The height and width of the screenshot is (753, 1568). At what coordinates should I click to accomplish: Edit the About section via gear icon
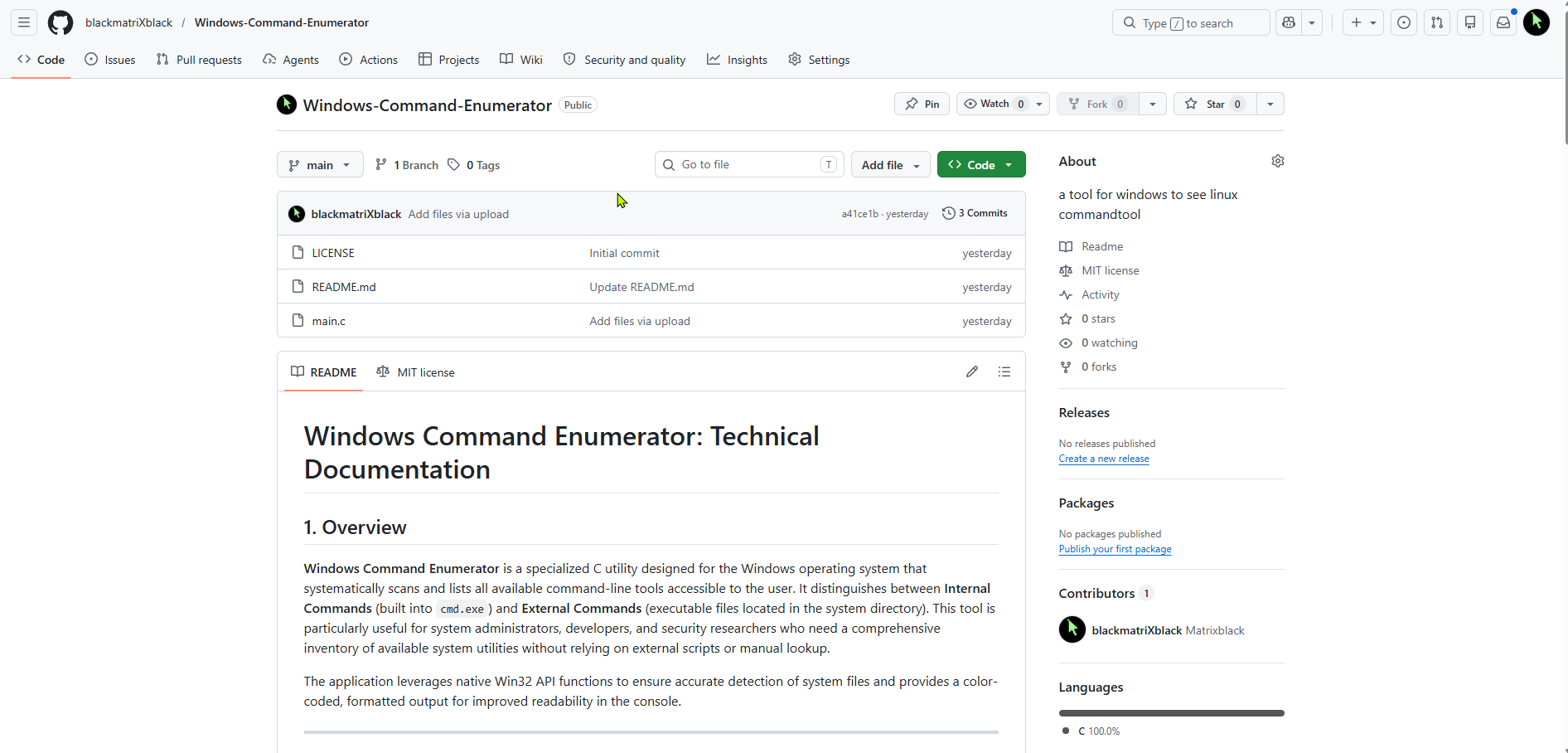coord(1278,161)
